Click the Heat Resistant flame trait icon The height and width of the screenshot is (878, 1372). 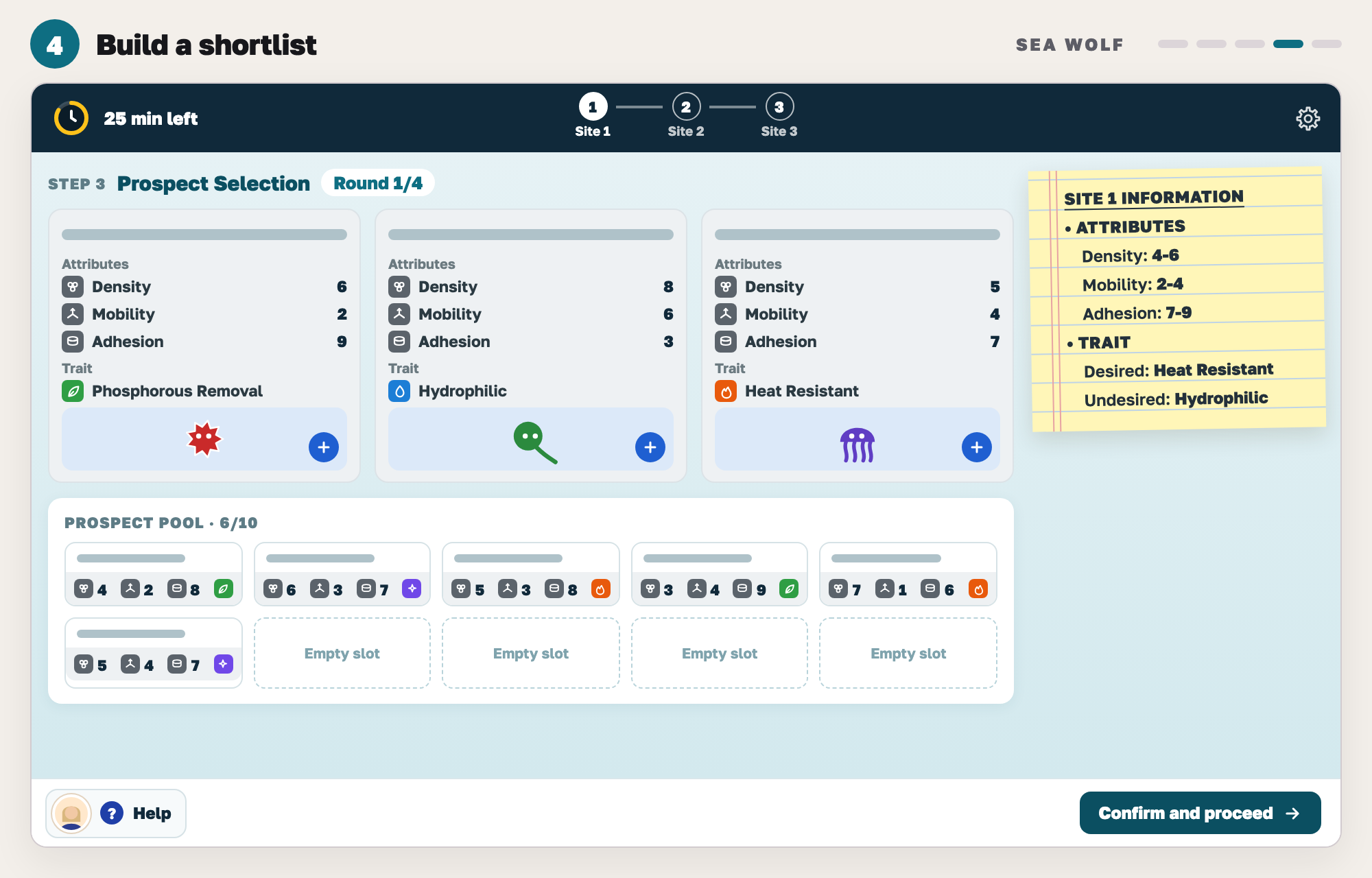(726, 391)
